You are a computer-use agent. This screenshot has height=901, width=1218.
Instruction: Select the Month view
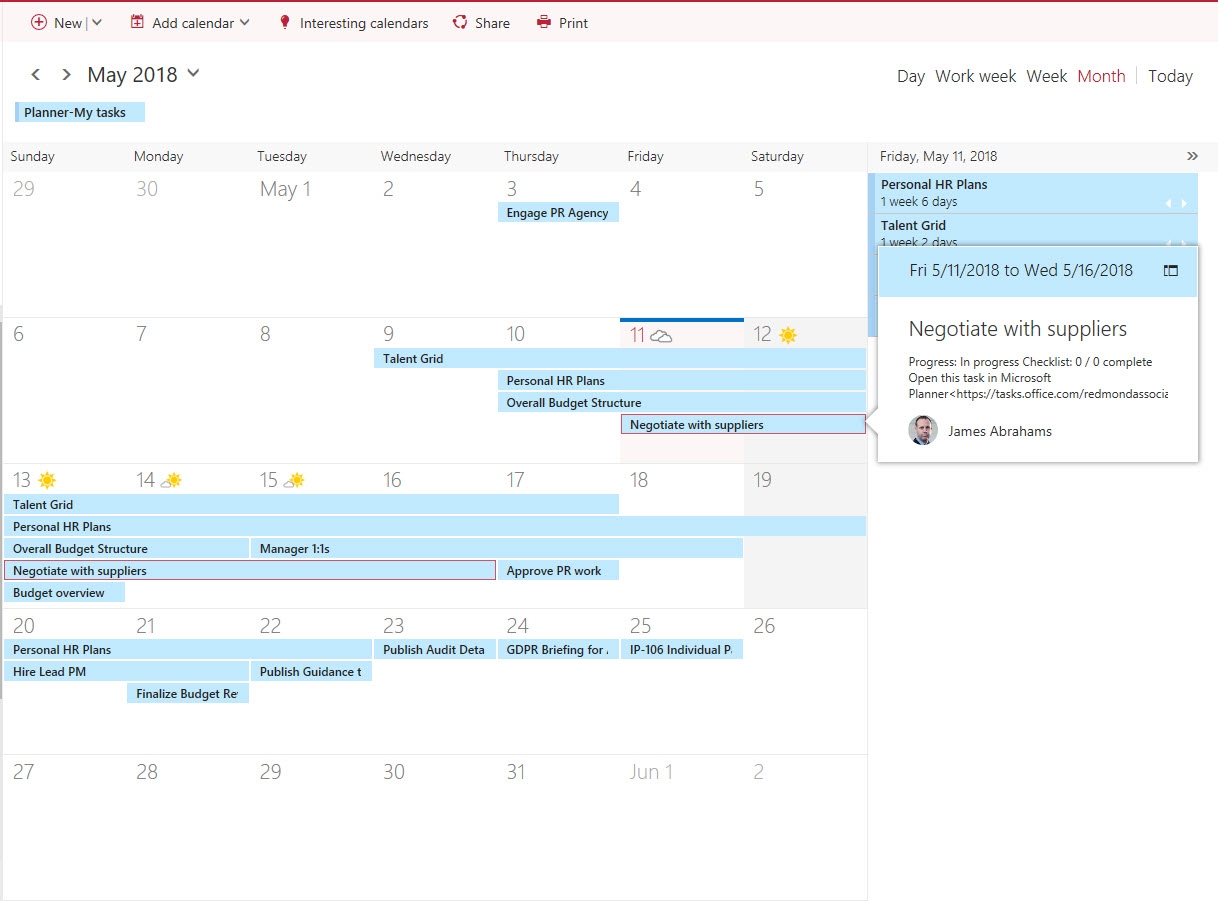1101,76
